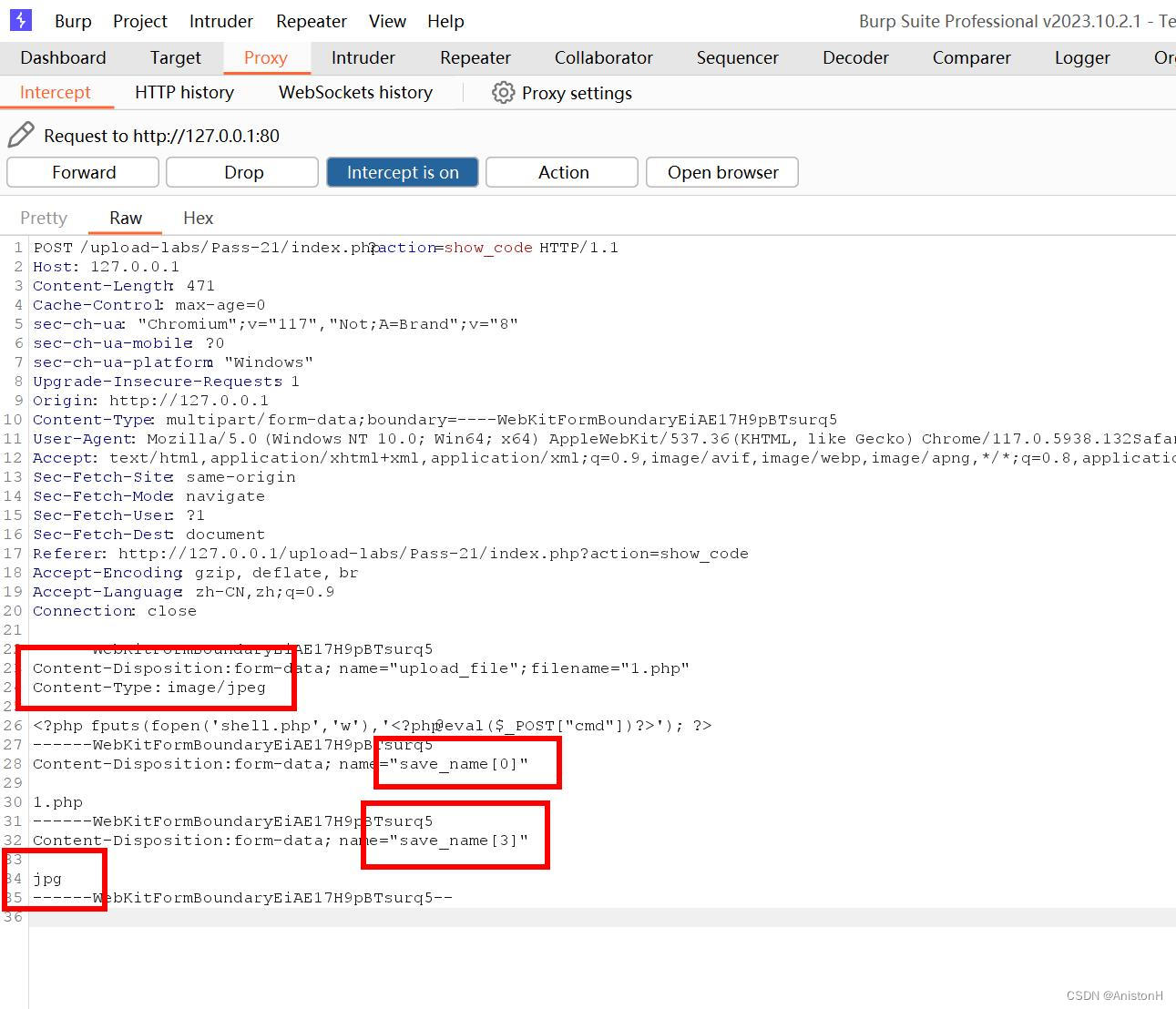The width and height of the screenshot is (1176, 1009).
Task: Click the gear icon for Proxy settings
Action: point(503,92)
